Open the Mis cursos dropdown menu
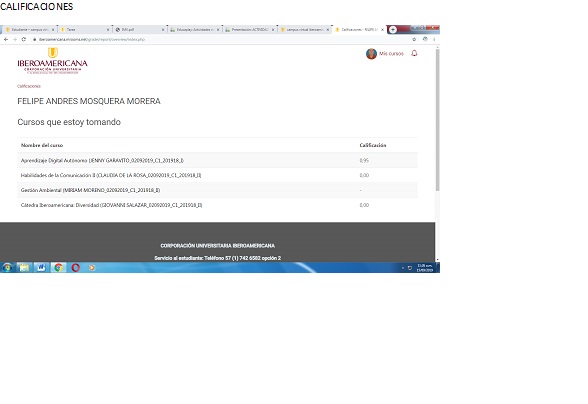Screen dimensions: 588x404 point(391,54)
